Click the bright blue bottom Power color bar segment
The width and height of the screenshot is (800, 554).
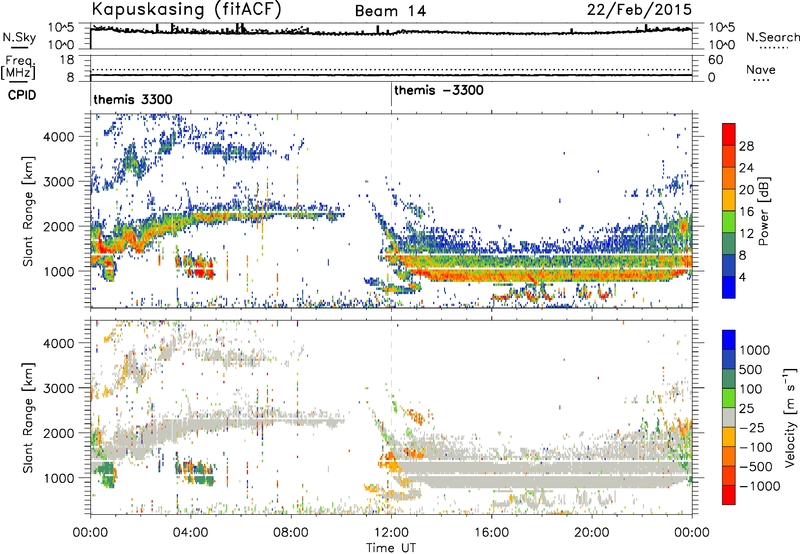coord(729,287)
